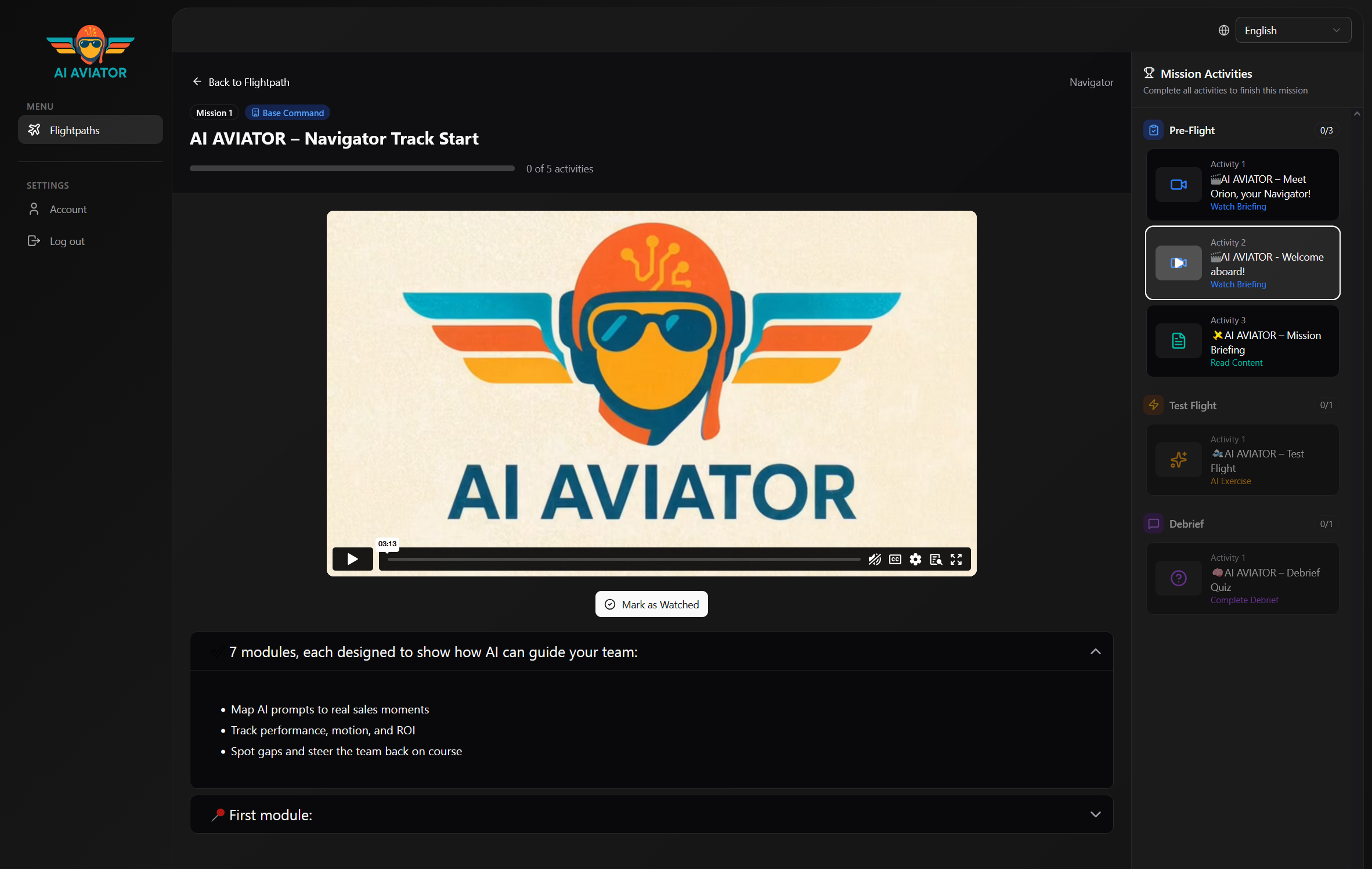1372x869 pixels.
Task: Open video player settings gear
Action: tap(915, 559)
